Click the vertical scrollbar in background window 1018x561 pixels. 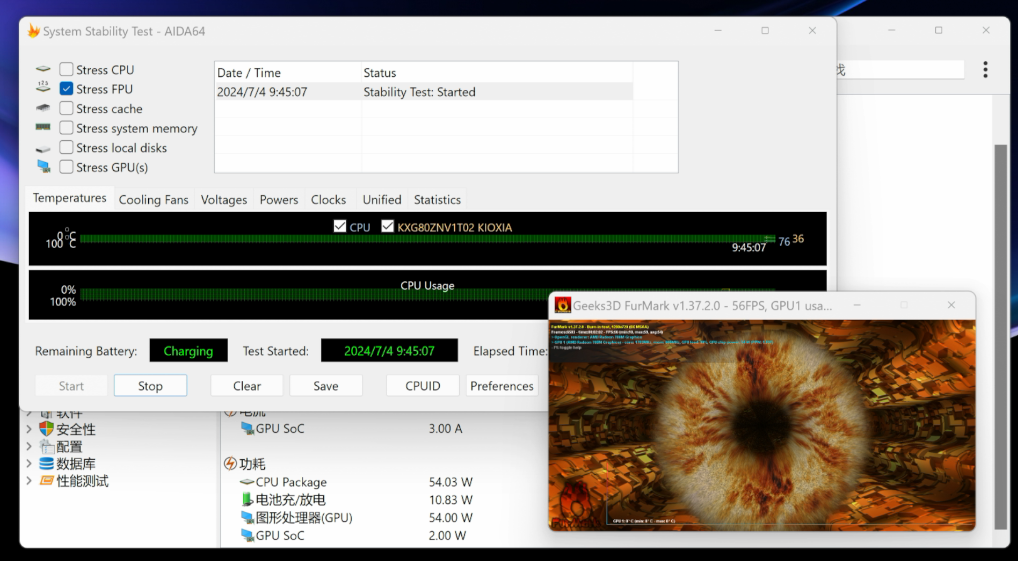pyautogui.click(x=1000, y=330)
